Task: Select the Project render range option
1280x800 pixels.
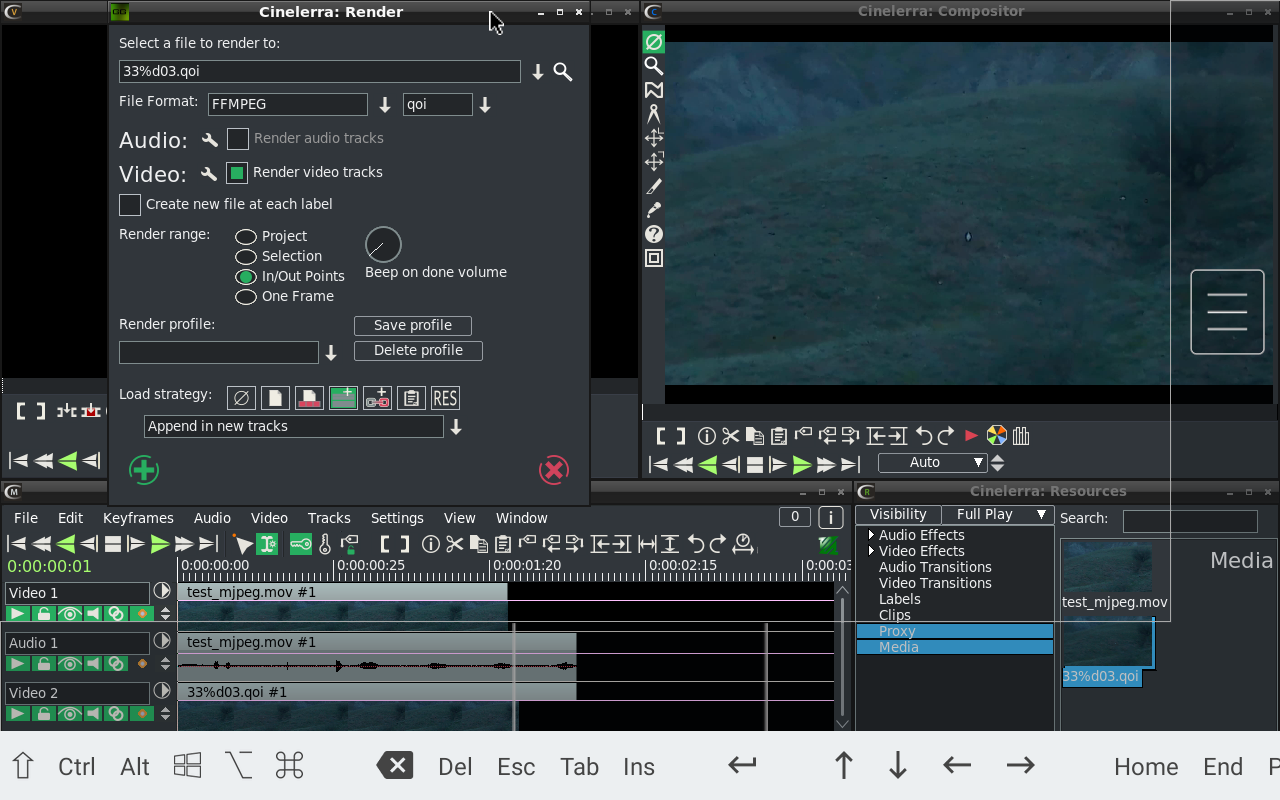Action: click(x=246, y=237)
